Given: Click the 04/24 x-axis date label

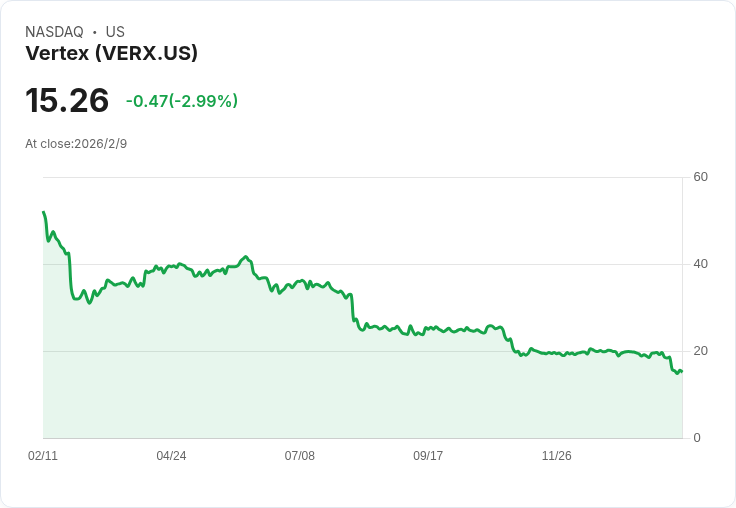Looking at the screenshot, I should [171, 455].
